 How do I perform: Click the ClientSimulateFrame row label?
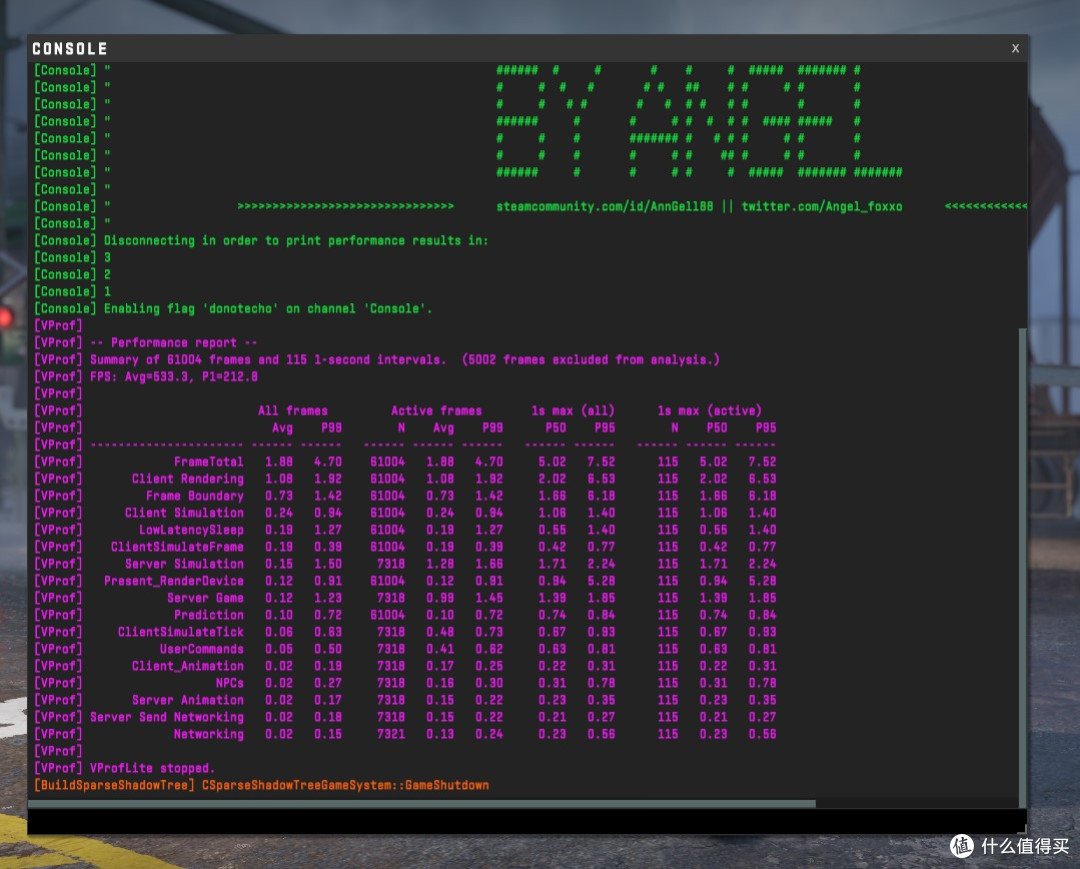[x=177, y=547]
